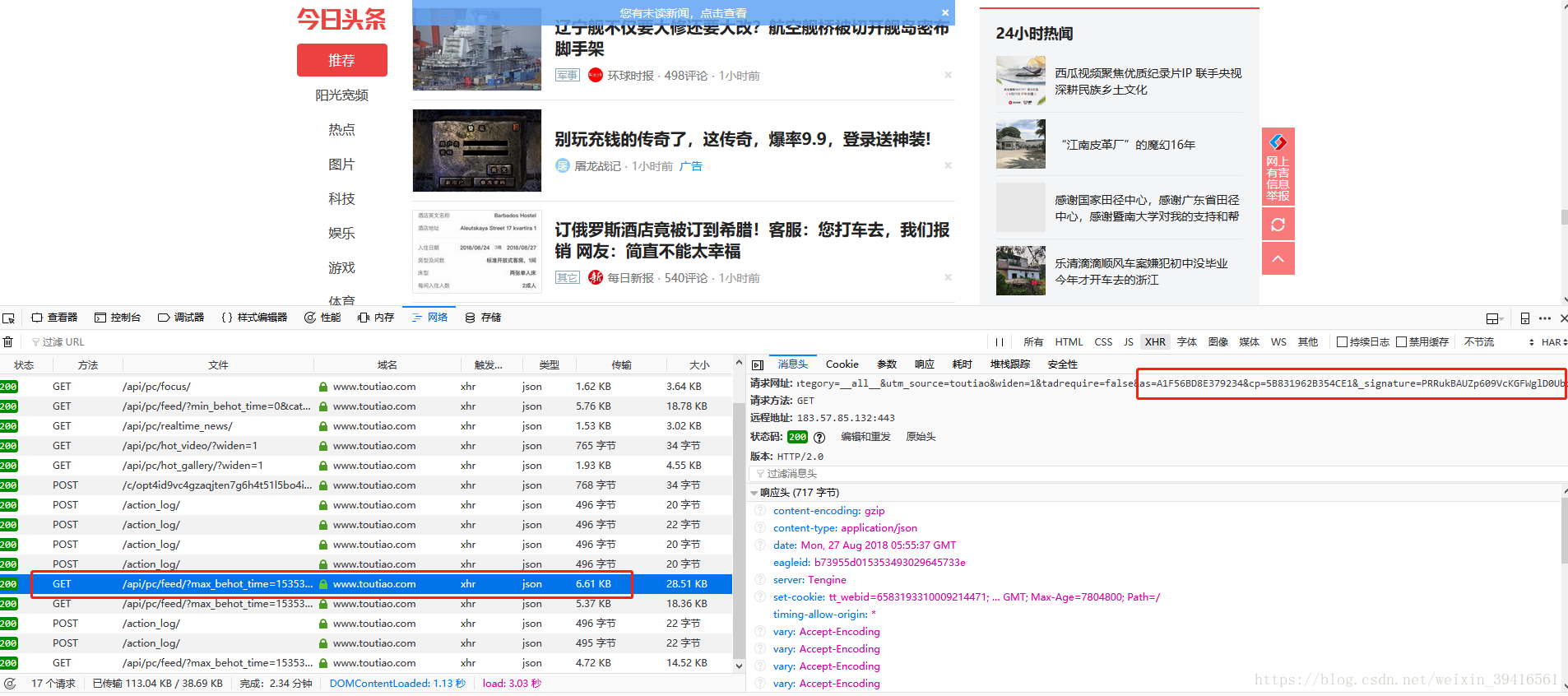Viewport: 1568px width, 696px height.
Task: Sort requests by 方法 column header
Action: point(87,364)
